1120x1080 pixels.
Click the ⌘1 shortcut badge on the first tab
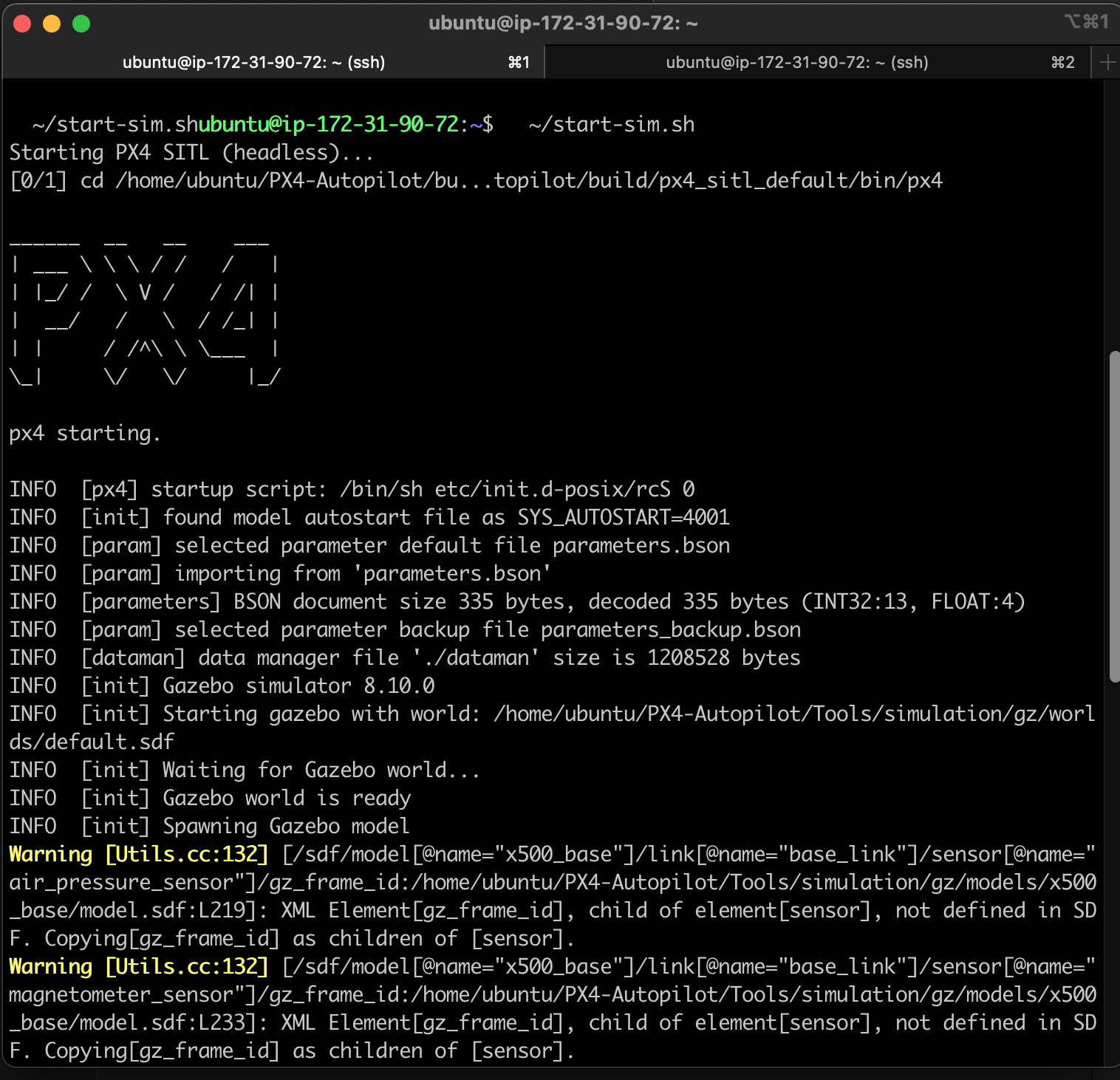pyautogui.click(x=519, y=62)
